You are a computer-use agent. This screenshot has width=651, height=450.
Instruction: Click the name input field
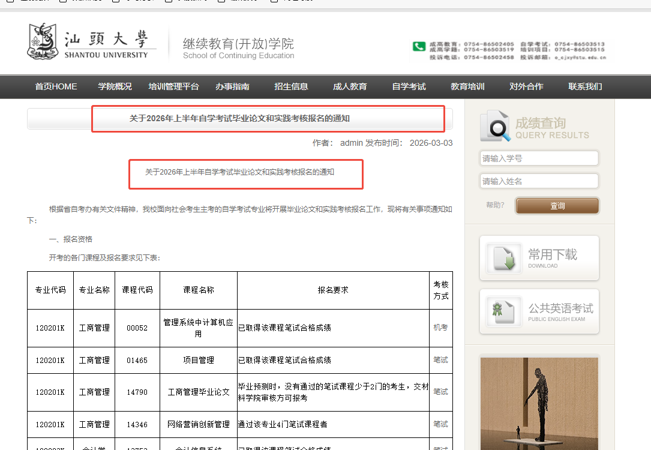539,181
